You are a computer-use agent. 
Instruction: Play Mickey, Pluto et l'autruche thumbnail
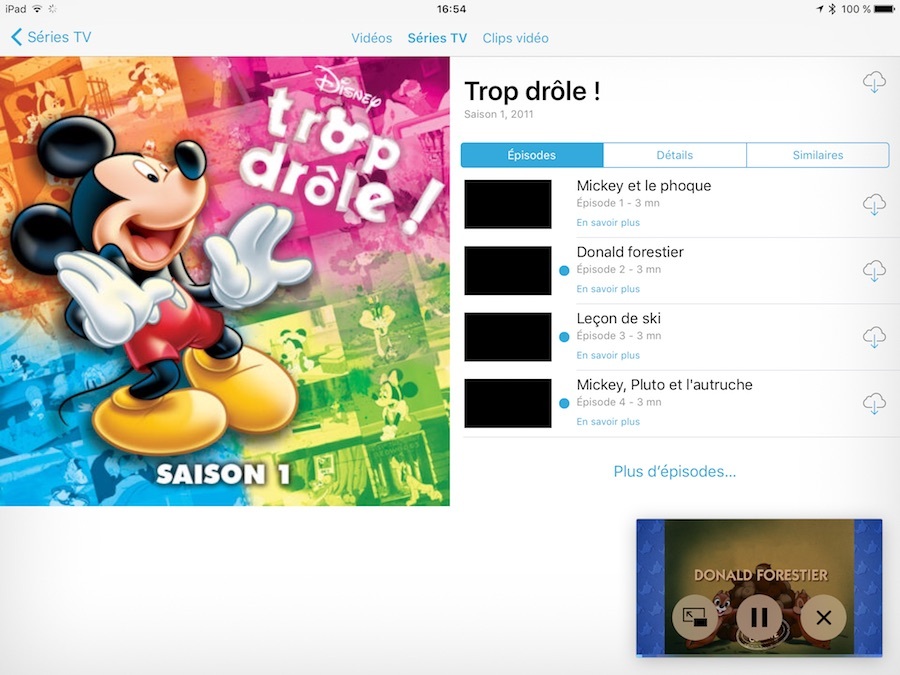pos(508,404)
